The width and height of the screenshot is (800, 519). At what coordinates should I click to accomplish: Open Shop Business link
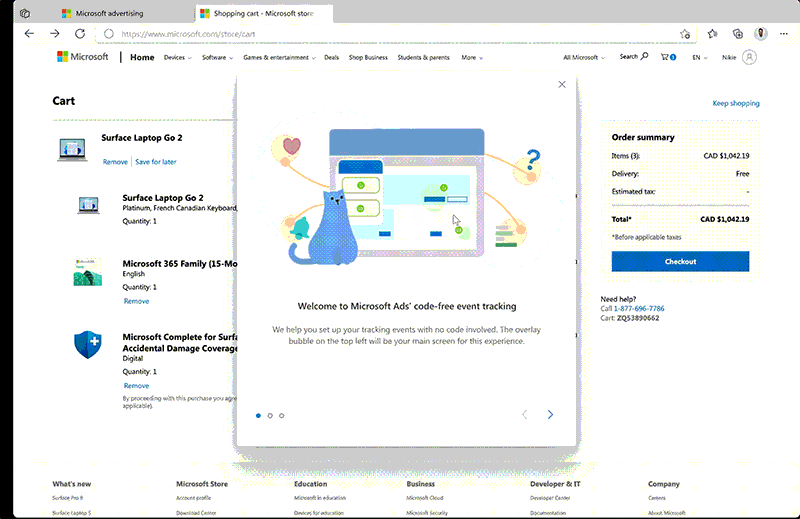(x=368, y=58)
